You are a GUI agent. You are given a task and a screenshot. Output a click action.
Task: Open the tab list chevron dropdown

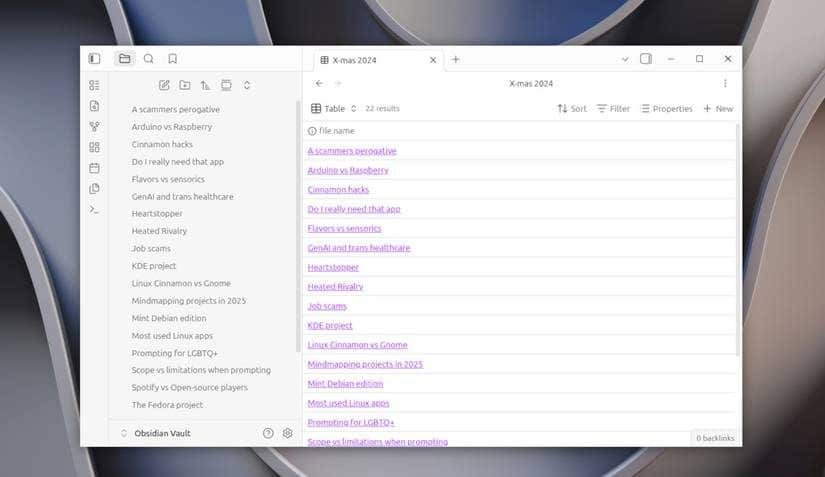625,59
